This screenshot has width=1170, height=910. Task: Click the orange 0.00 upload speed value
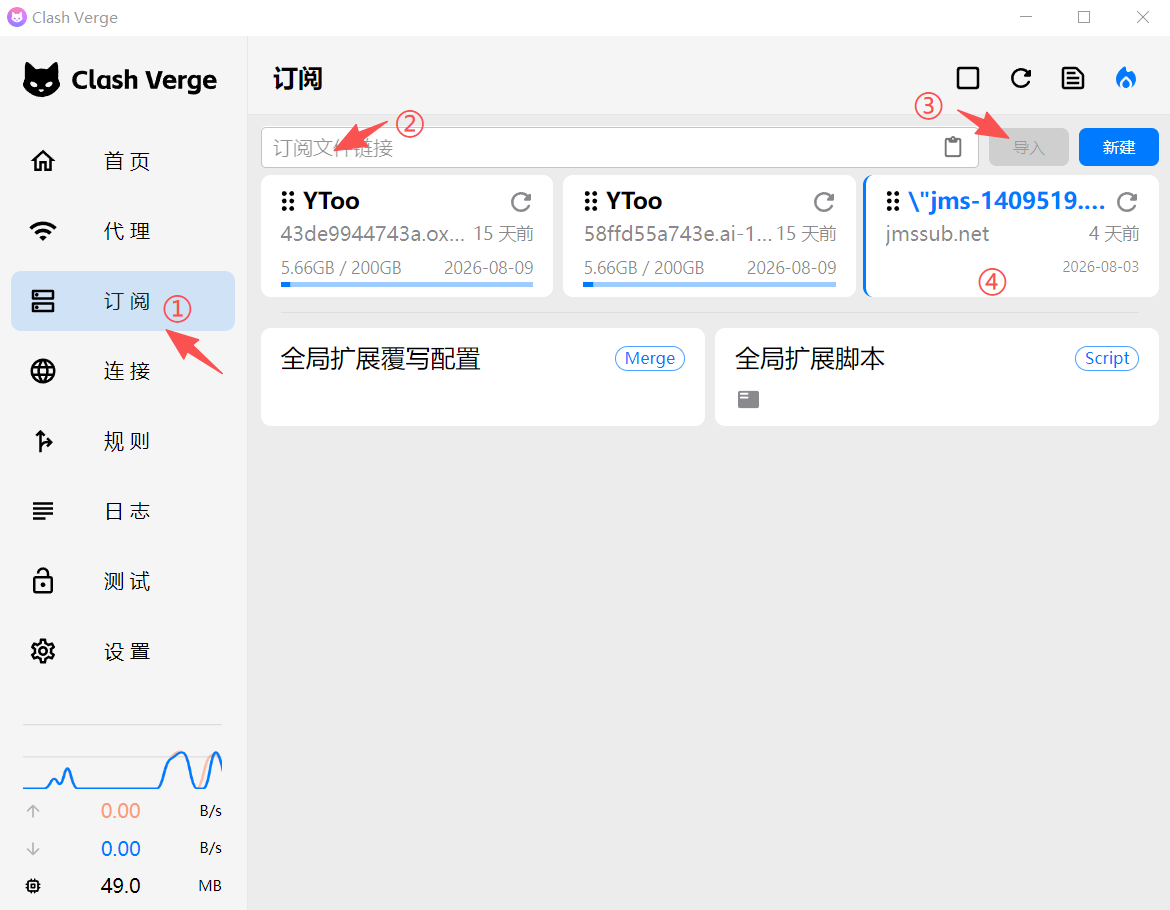pyautogui.click(x=121, y=811)
